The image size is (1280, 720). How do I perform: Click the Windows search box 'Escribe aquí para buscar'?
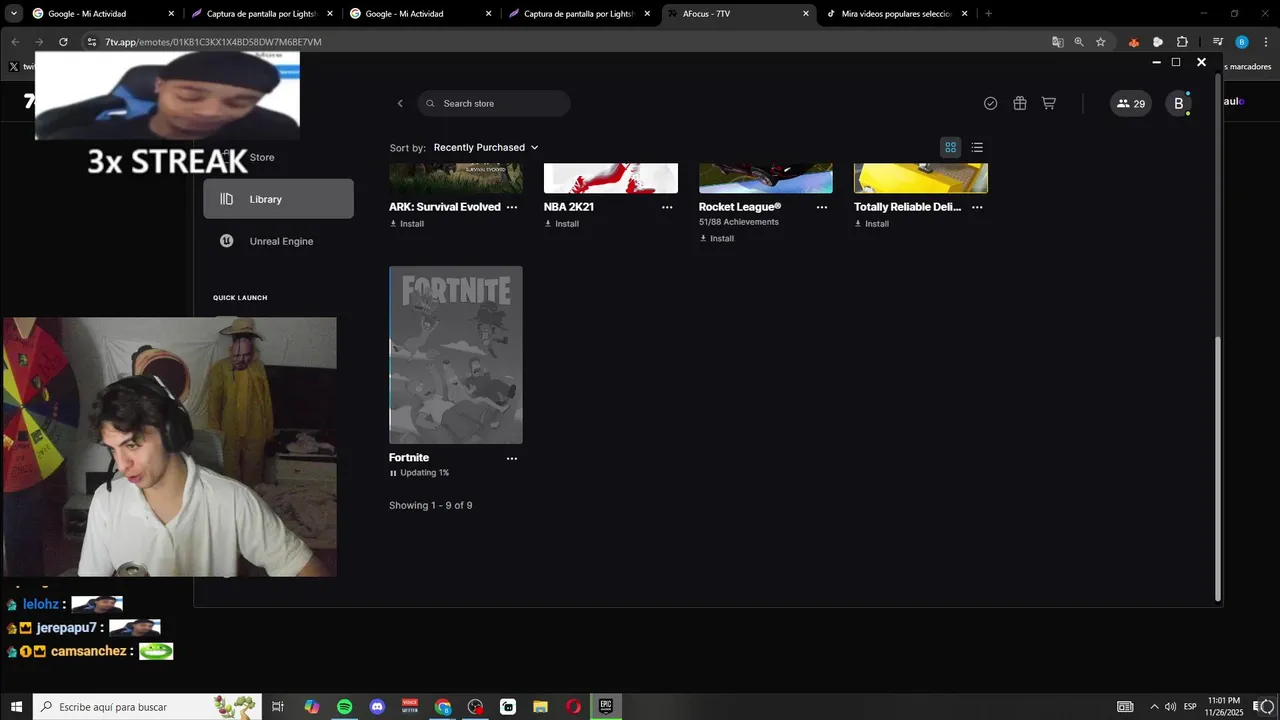point(147,707)
